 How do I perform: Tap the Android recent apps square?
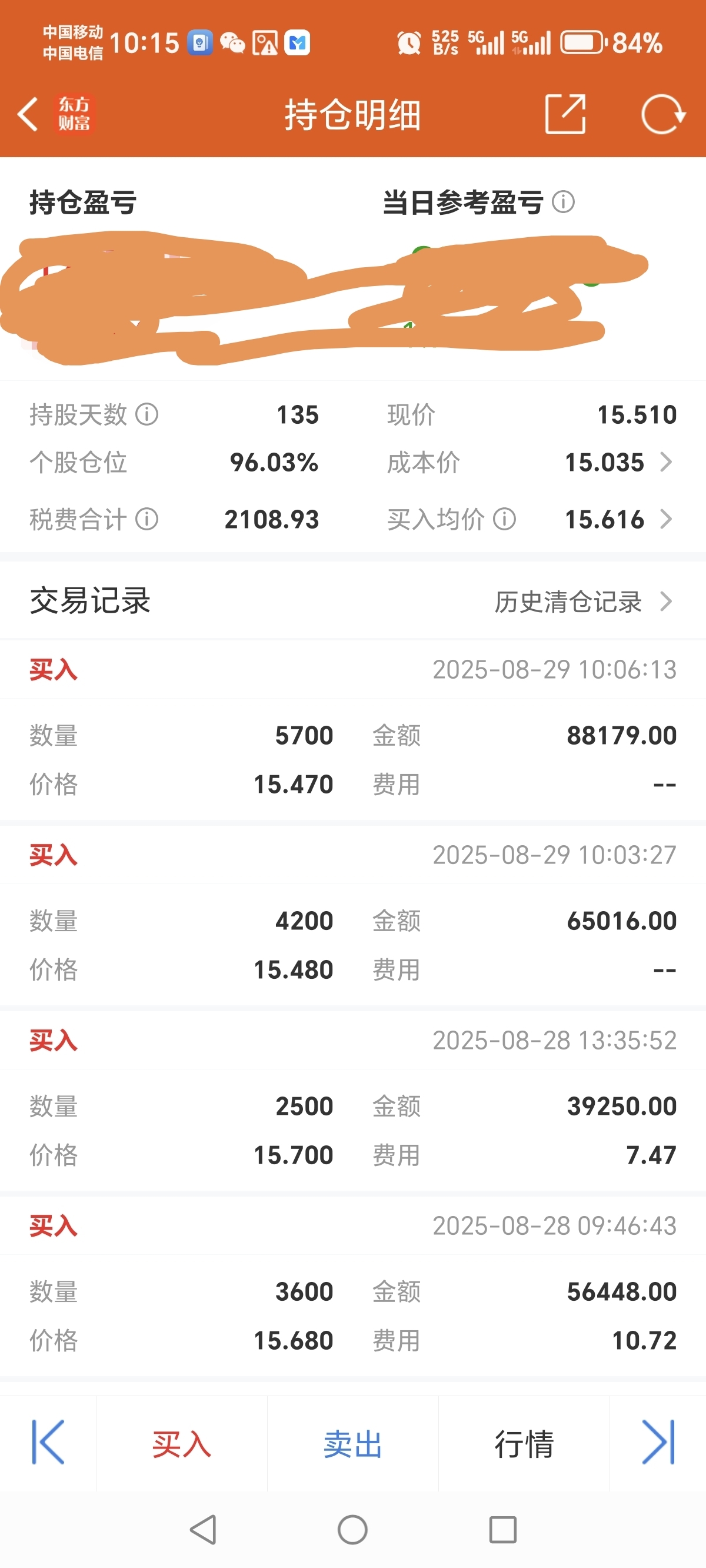click(x=502, y=1530)
